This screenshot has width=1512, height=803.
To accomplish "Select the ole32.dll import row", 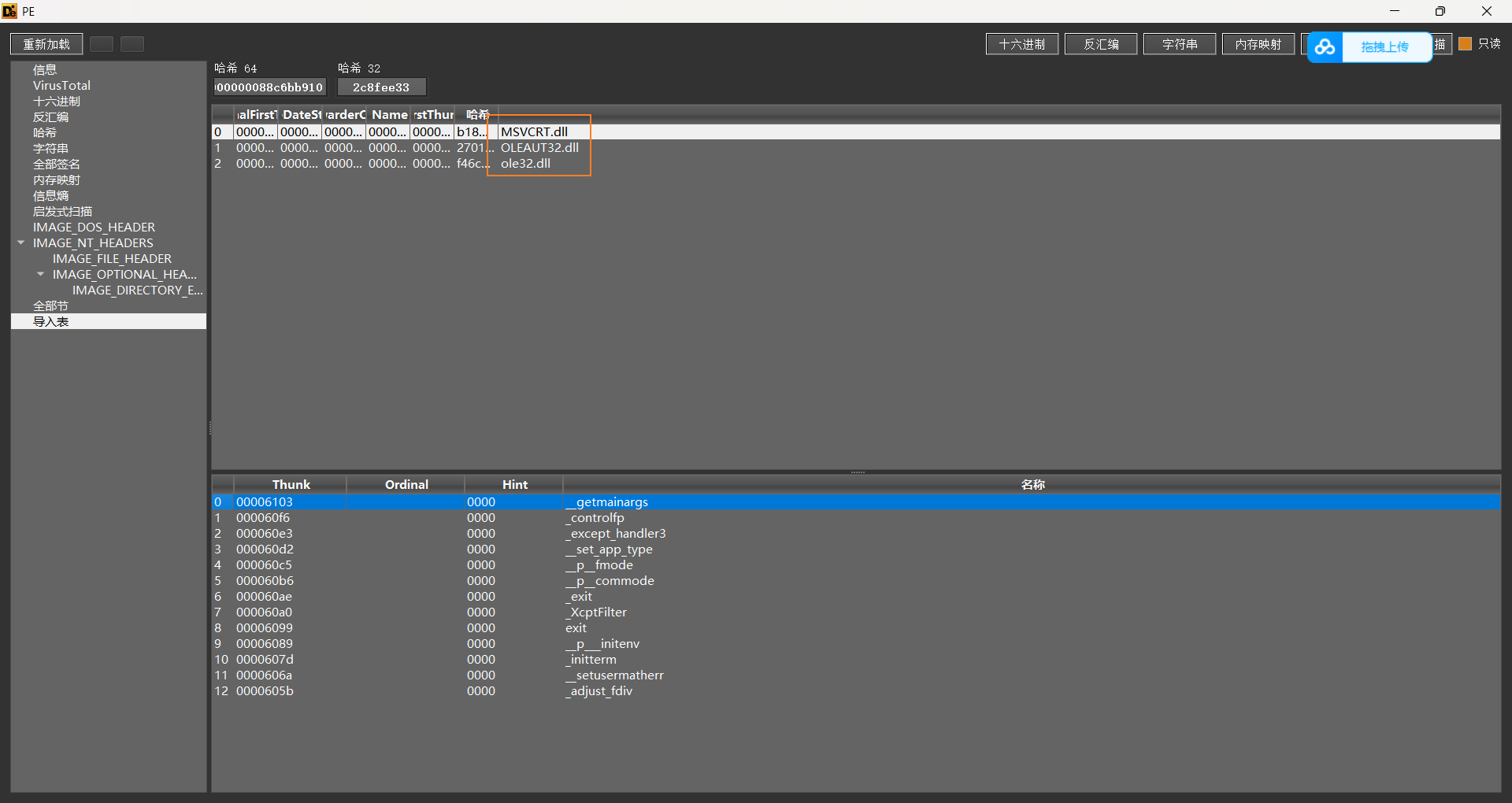I will (x=856, y=163).
